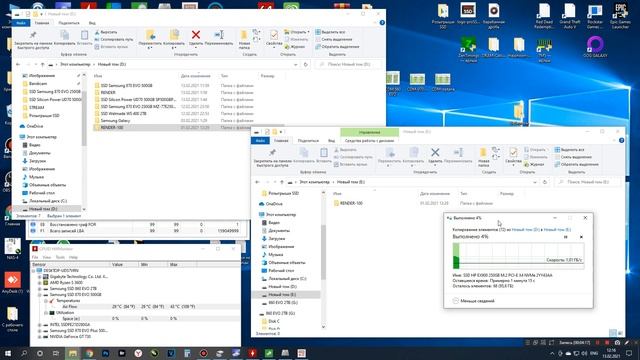This screenshot has width=640, height=360.
Task: Click the search field of the E: window
Action: [588, 182]
